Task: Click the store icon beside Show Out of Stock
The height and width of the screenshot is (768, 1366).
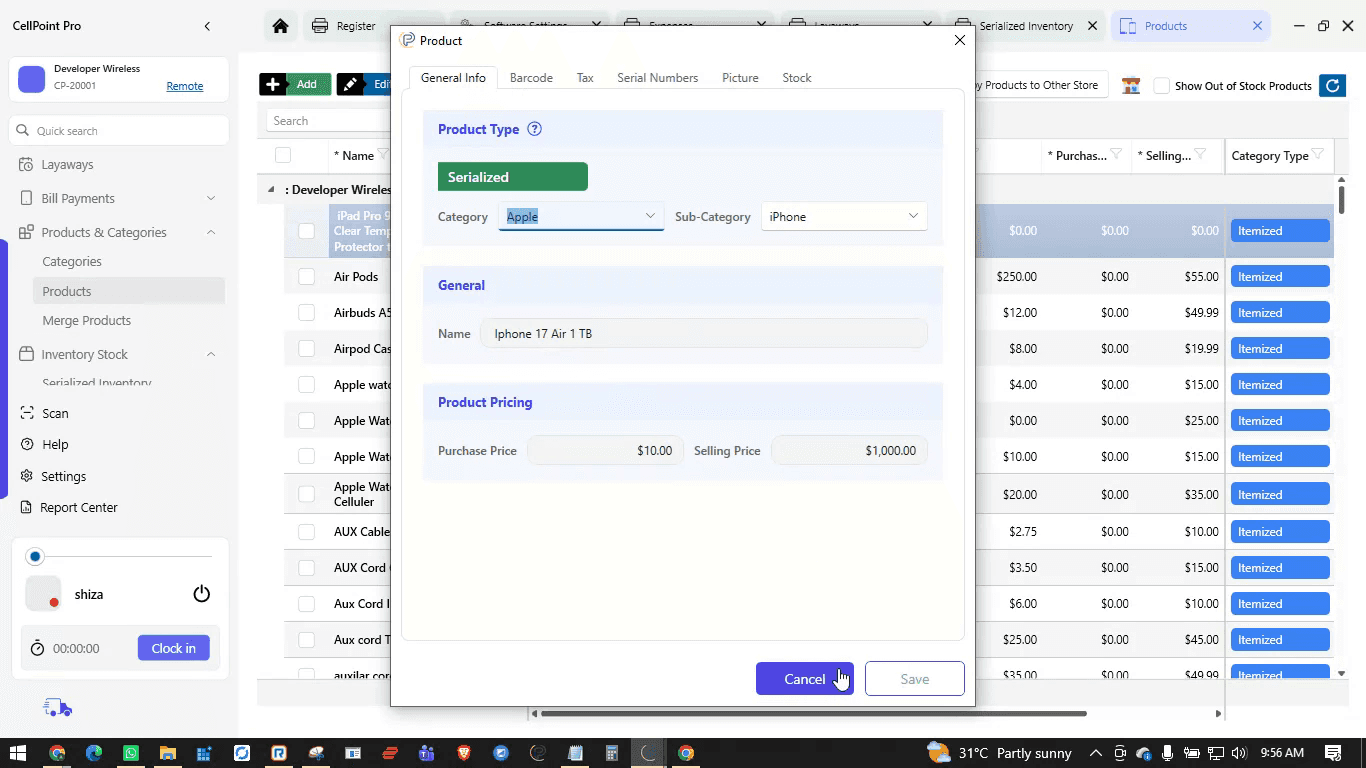Action: pyautogui.click(x=1131, y=86)
